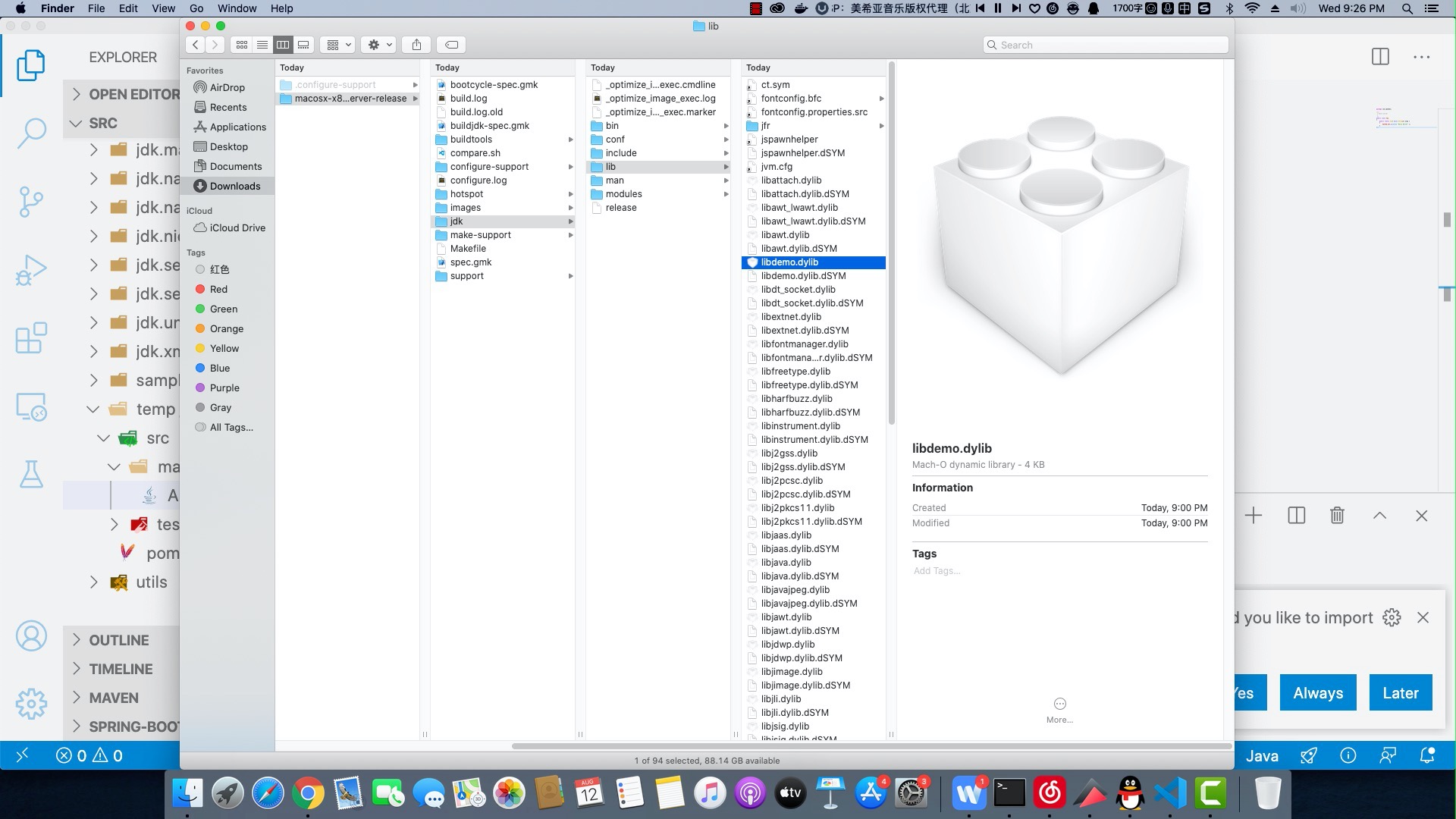Screen dimensions: 1456x819
Task: Click the Finder horizontal scrollbar
Action: tap(872, 746)
